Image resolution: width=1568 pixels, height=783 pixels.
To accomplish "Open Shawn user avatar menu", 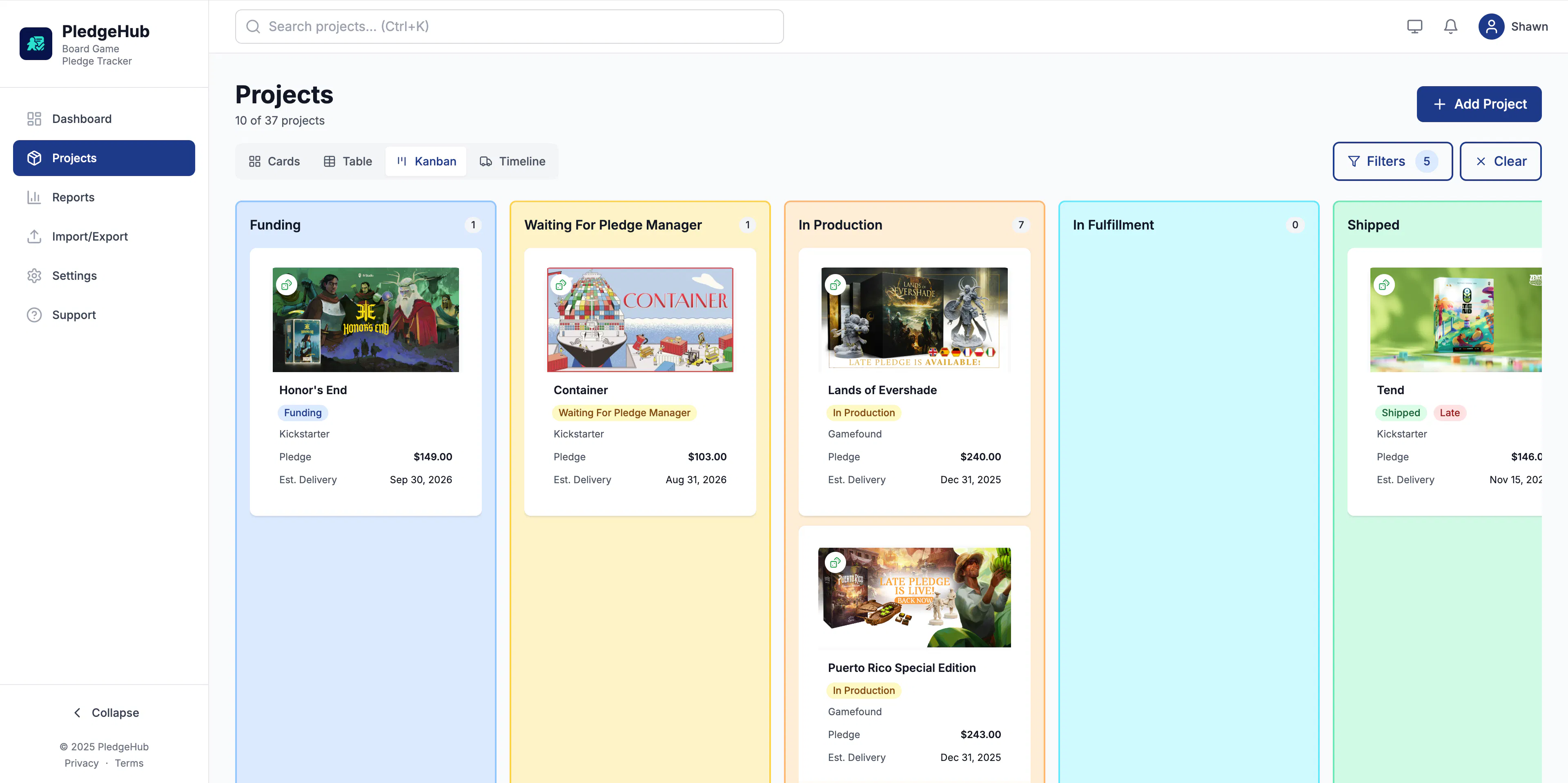I will pos(1491,26).
